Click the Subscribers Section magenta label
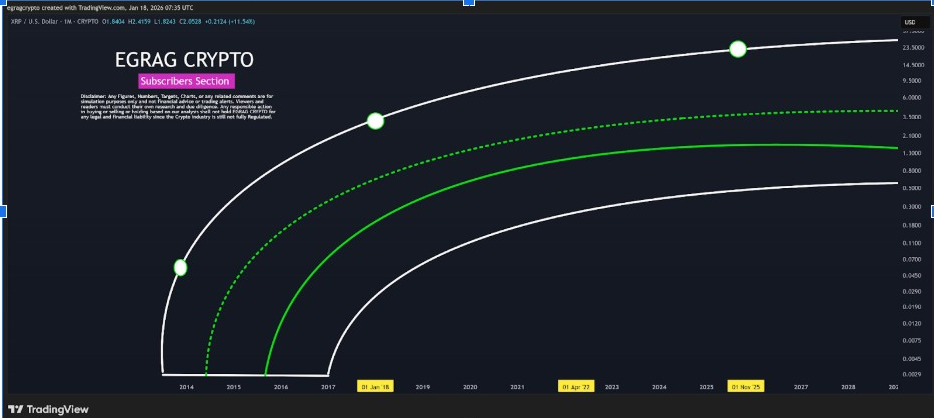This screenshot has height=418, width=934. coord(185,81)
